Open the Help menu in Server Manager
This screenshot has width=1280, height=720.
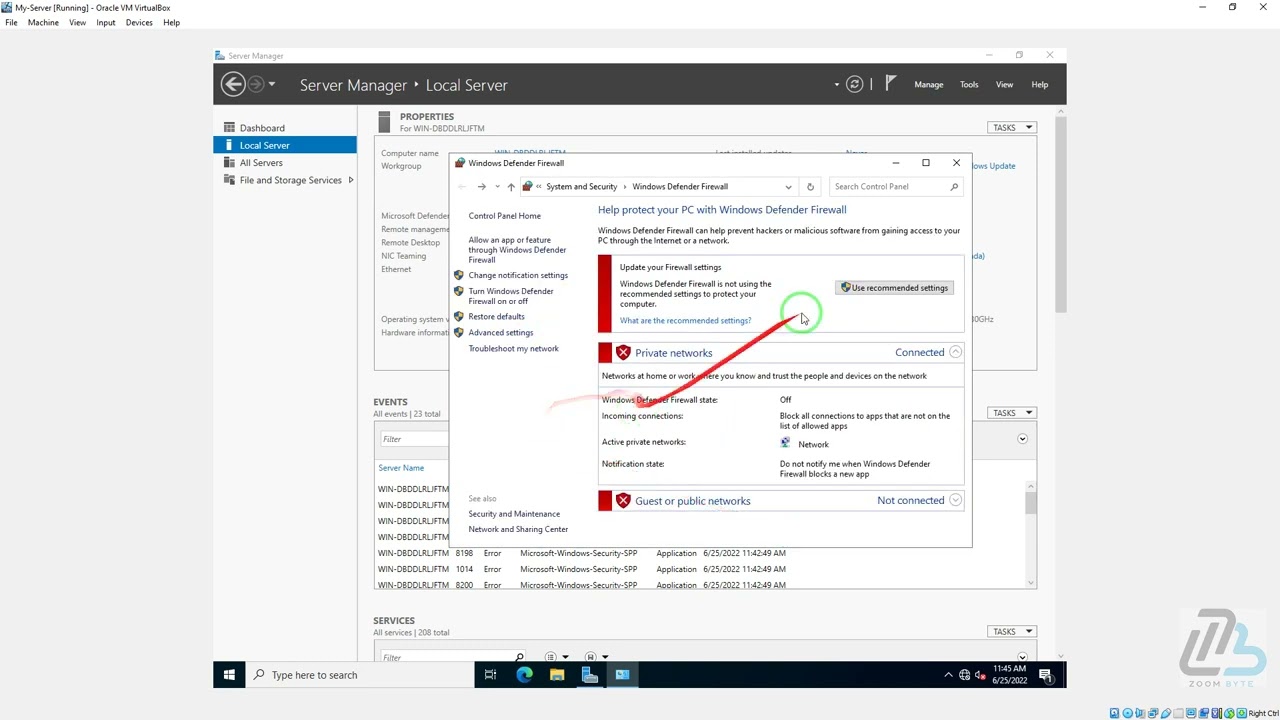[1040, 85]
